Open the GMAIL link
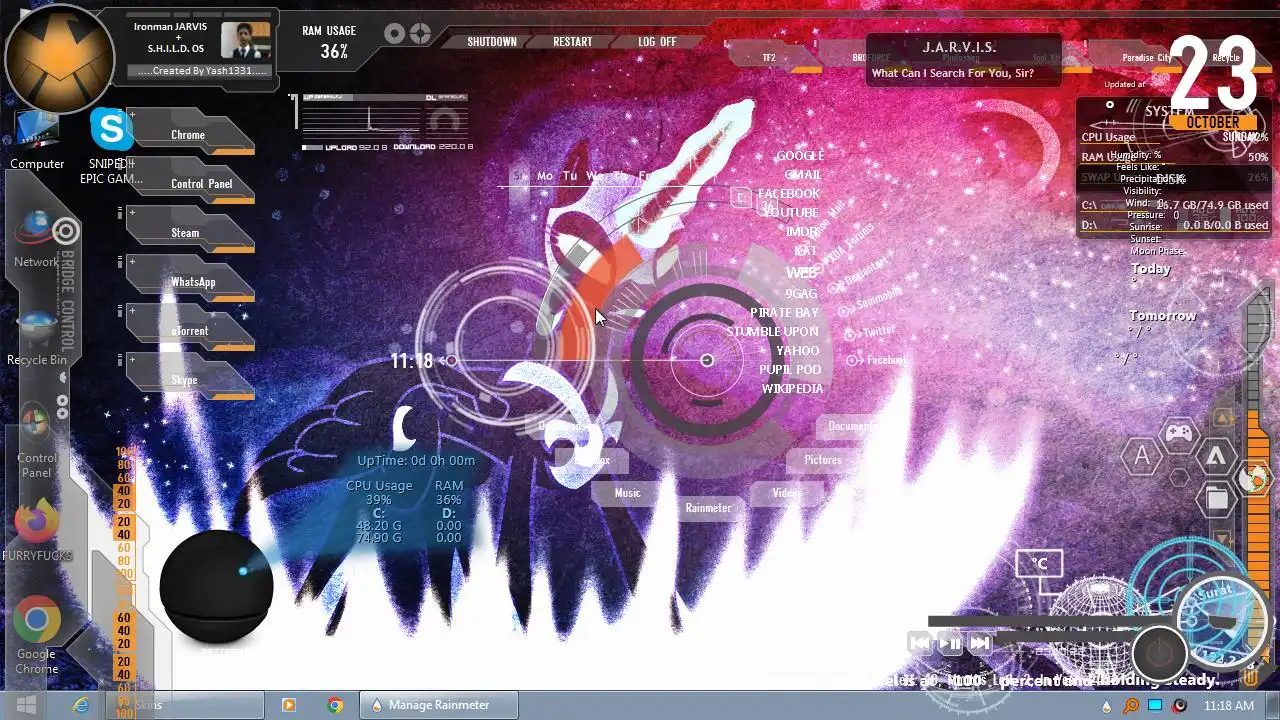Viewport: 1280px width, 720px height. 803,175
